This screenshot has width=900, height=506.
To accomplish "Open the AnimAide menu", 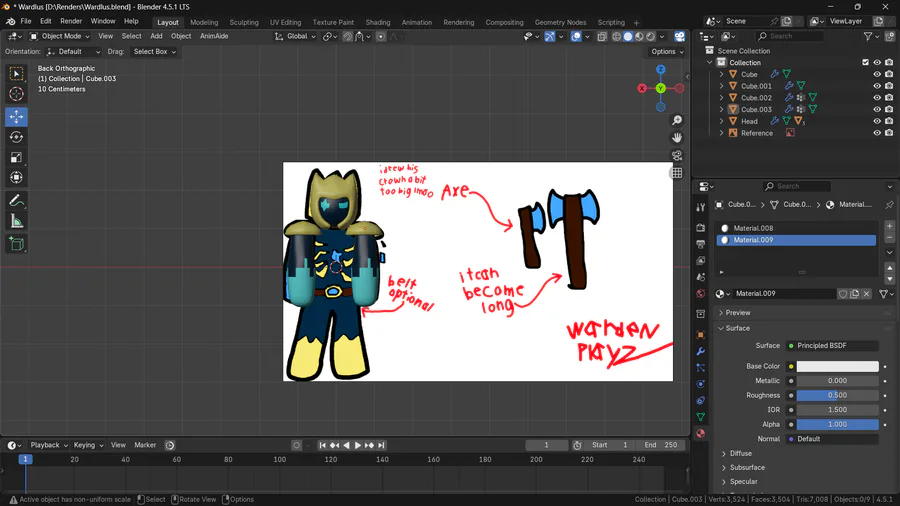I will click(x=214, y=36).
